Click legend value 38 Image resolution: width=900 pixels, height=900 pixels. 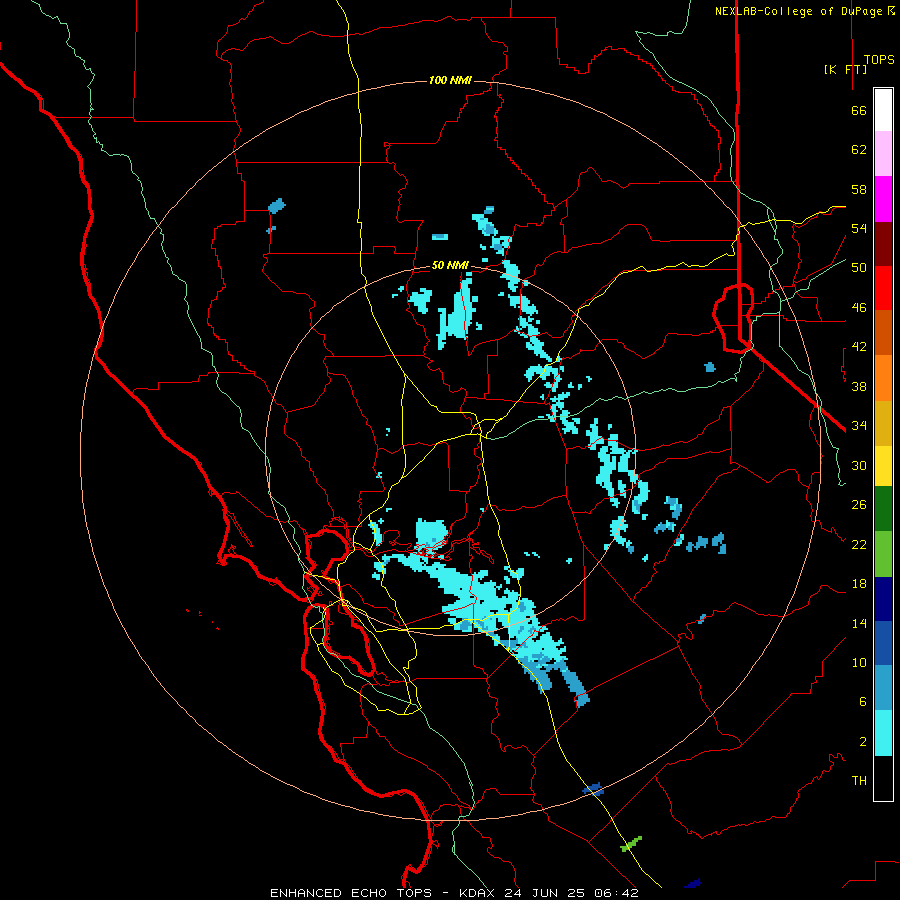coord(859,386)
